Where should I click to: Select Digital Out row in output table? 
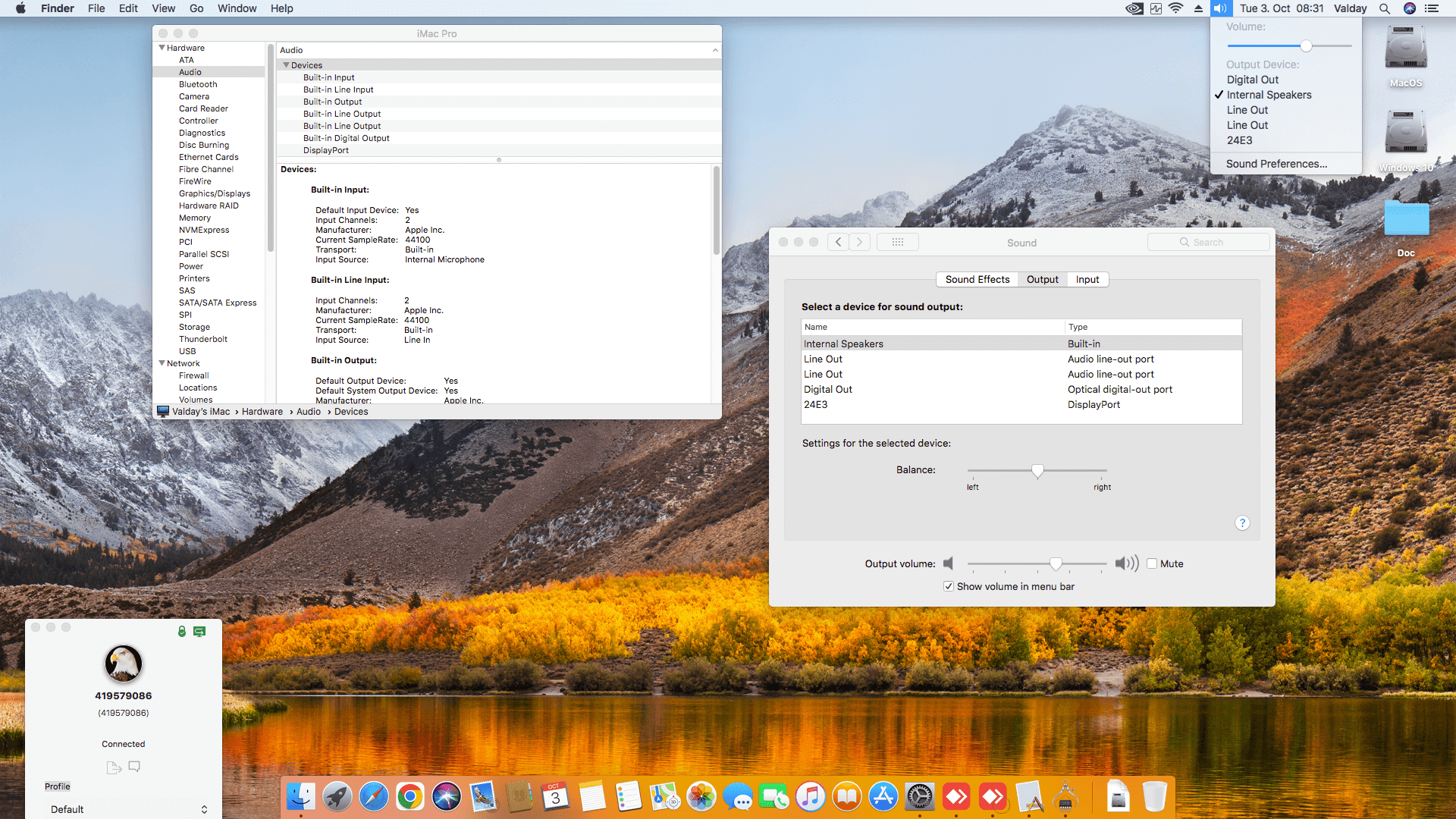1021,389
